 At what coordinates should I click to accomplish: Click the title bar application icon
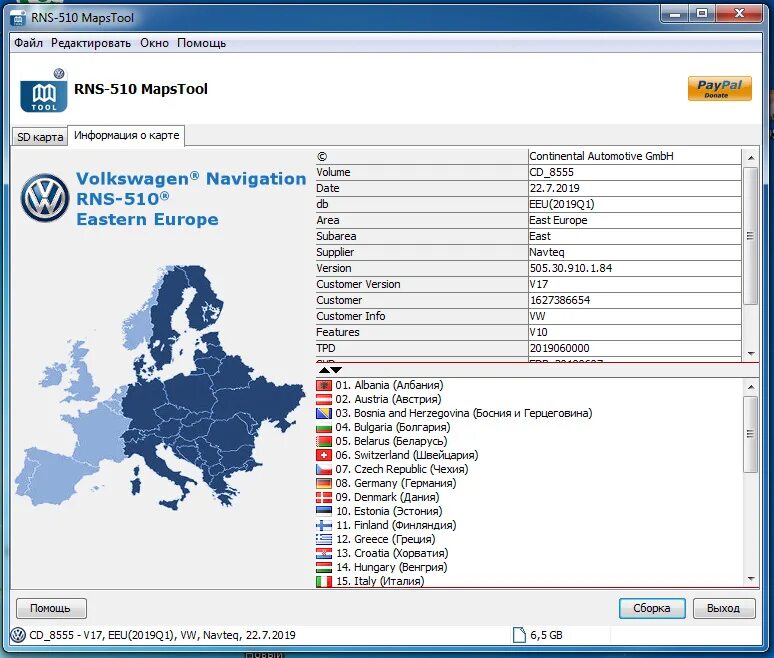pos(18,18)
